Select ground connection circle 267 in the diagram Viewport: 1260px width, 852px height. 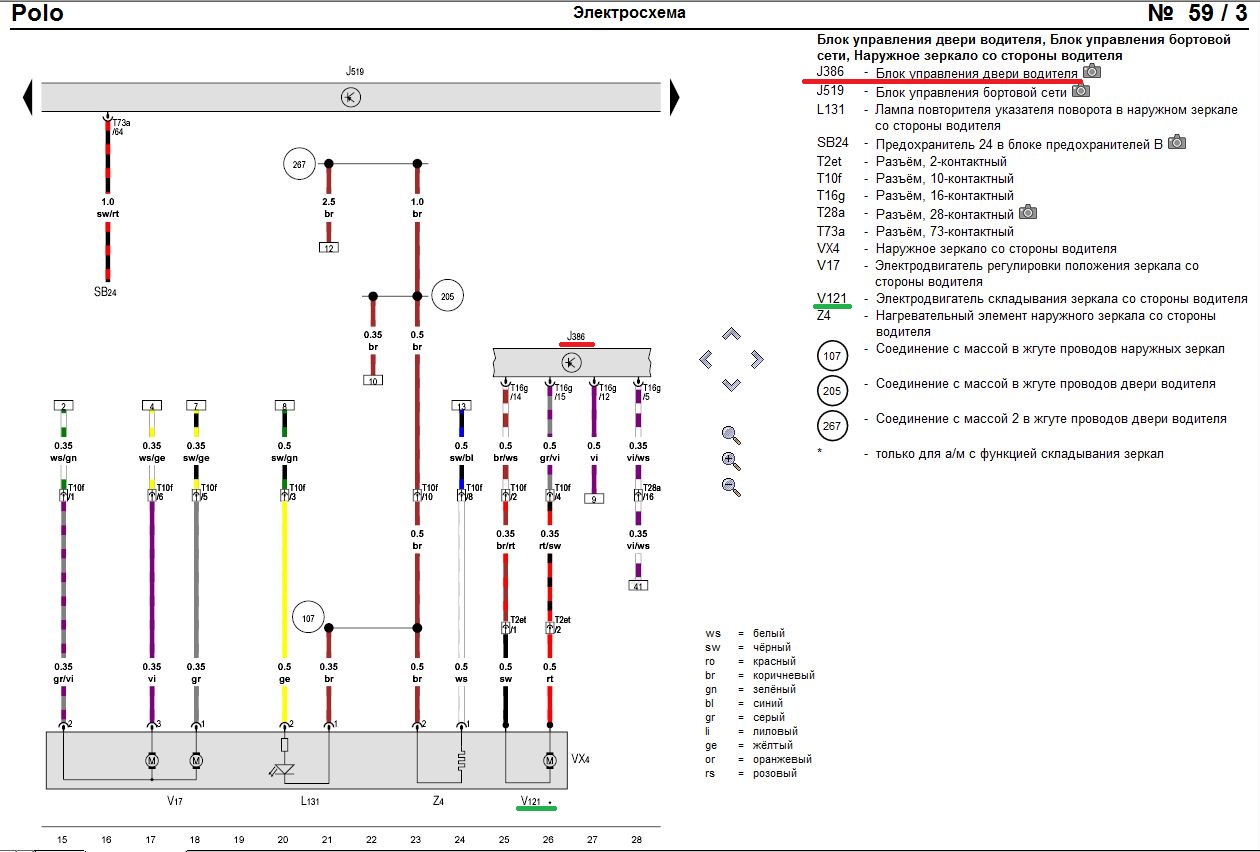click(x=300, y=163)
